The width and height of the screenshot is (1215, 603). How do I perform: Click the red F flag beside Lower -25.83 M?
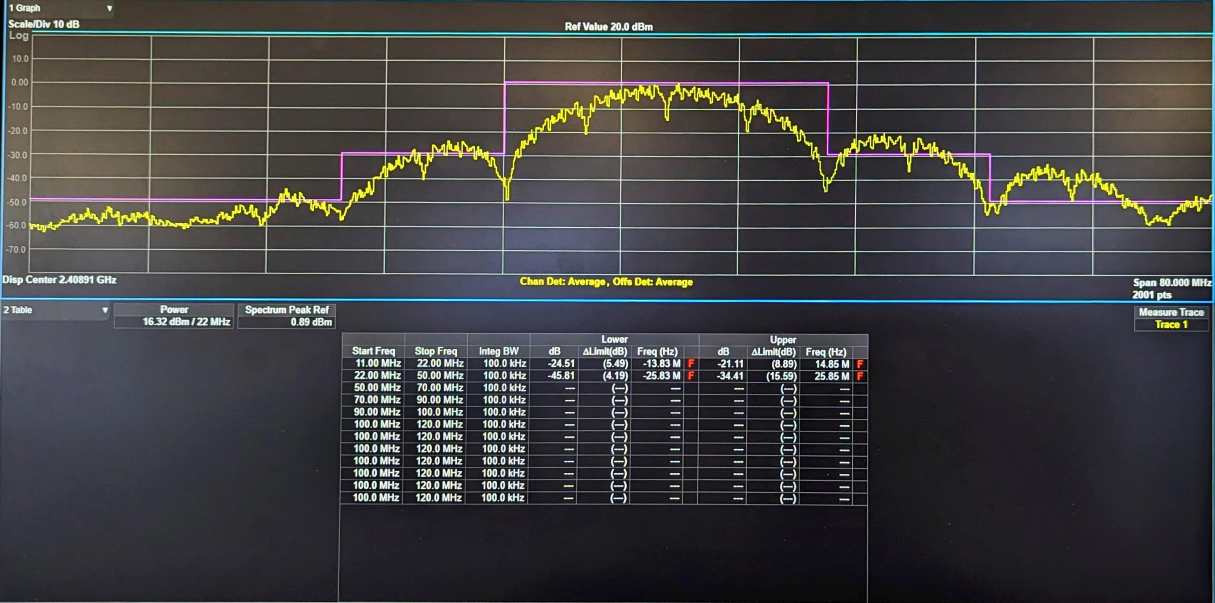[x=691, y=376]
